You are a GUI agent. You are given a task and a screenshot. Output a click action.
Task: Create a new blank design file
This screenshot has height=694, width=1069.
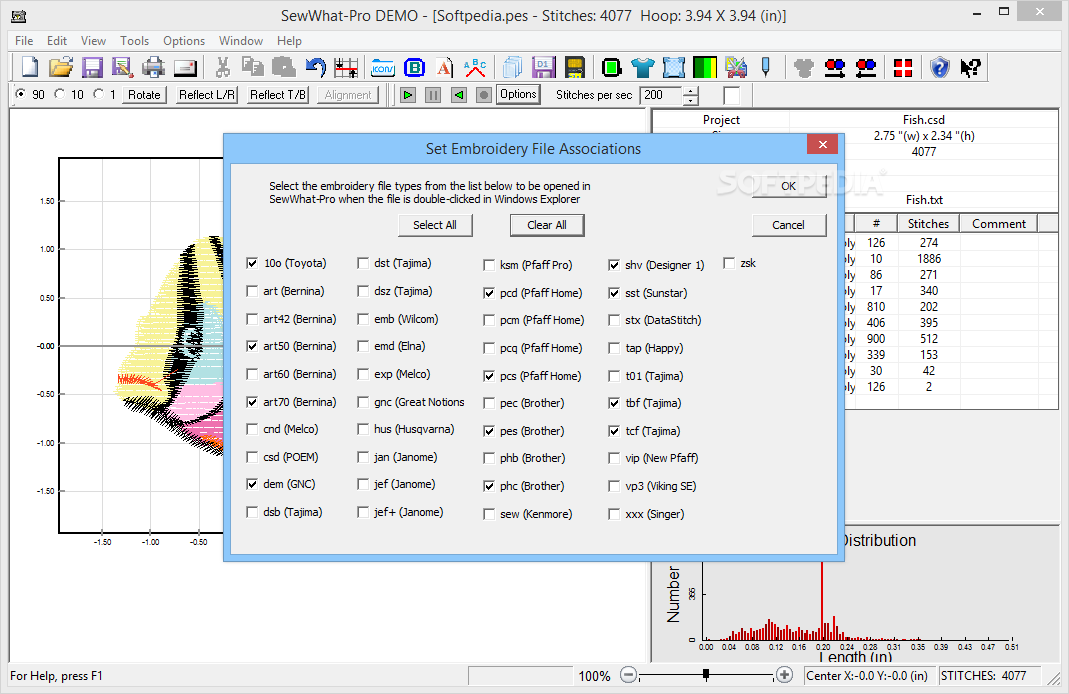(x=30, y=67)
